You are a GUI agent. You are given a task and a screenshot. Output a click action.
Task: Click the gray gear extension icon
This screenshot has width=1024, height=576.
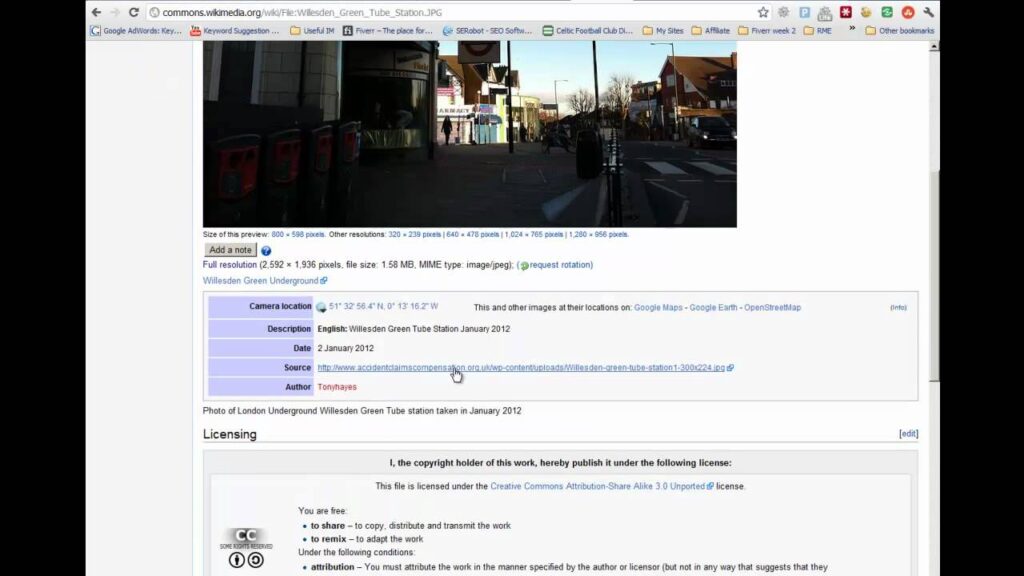pyautogui.click(x=784, y=12)
